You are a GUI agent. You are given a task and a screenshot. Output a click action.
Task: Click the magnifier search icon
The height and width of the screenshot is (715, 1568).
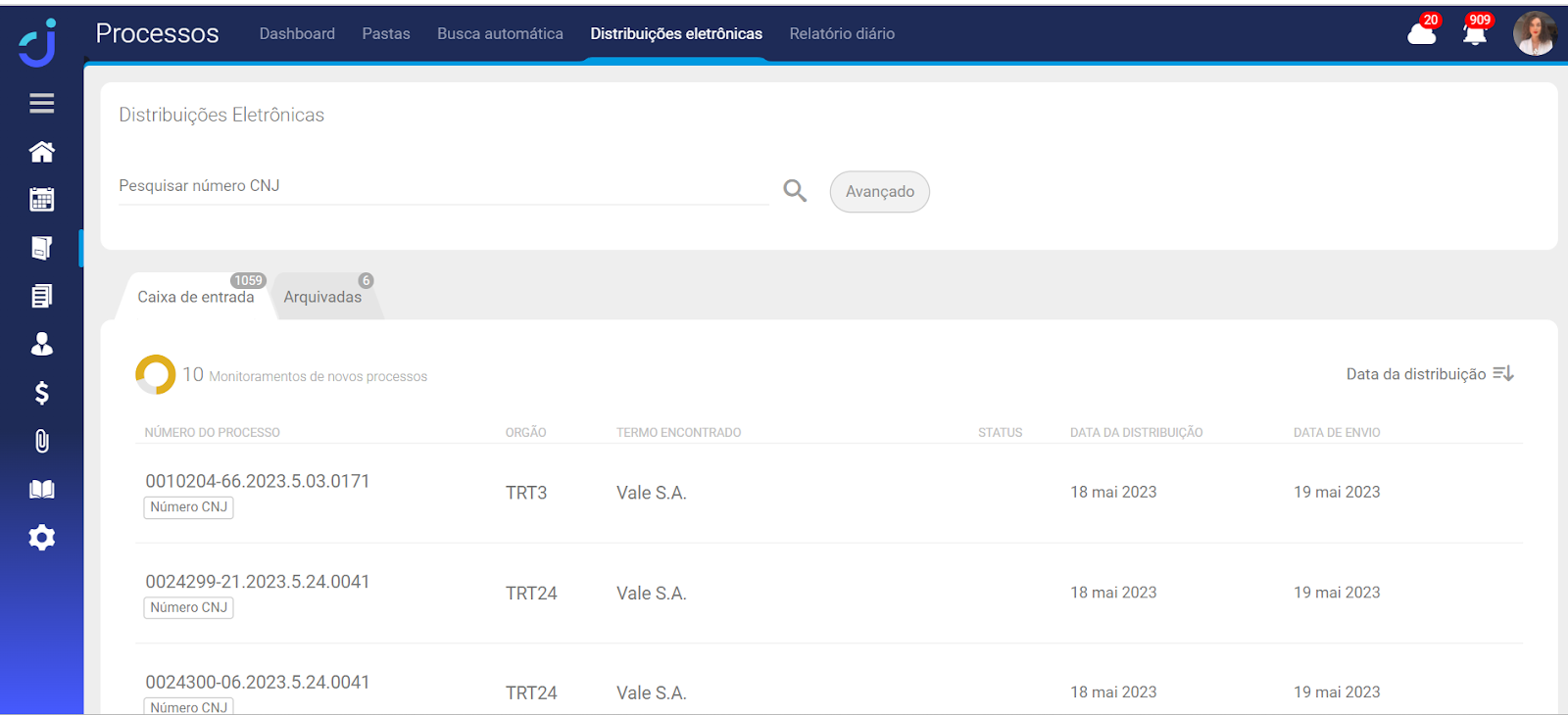tap(795, 191)
